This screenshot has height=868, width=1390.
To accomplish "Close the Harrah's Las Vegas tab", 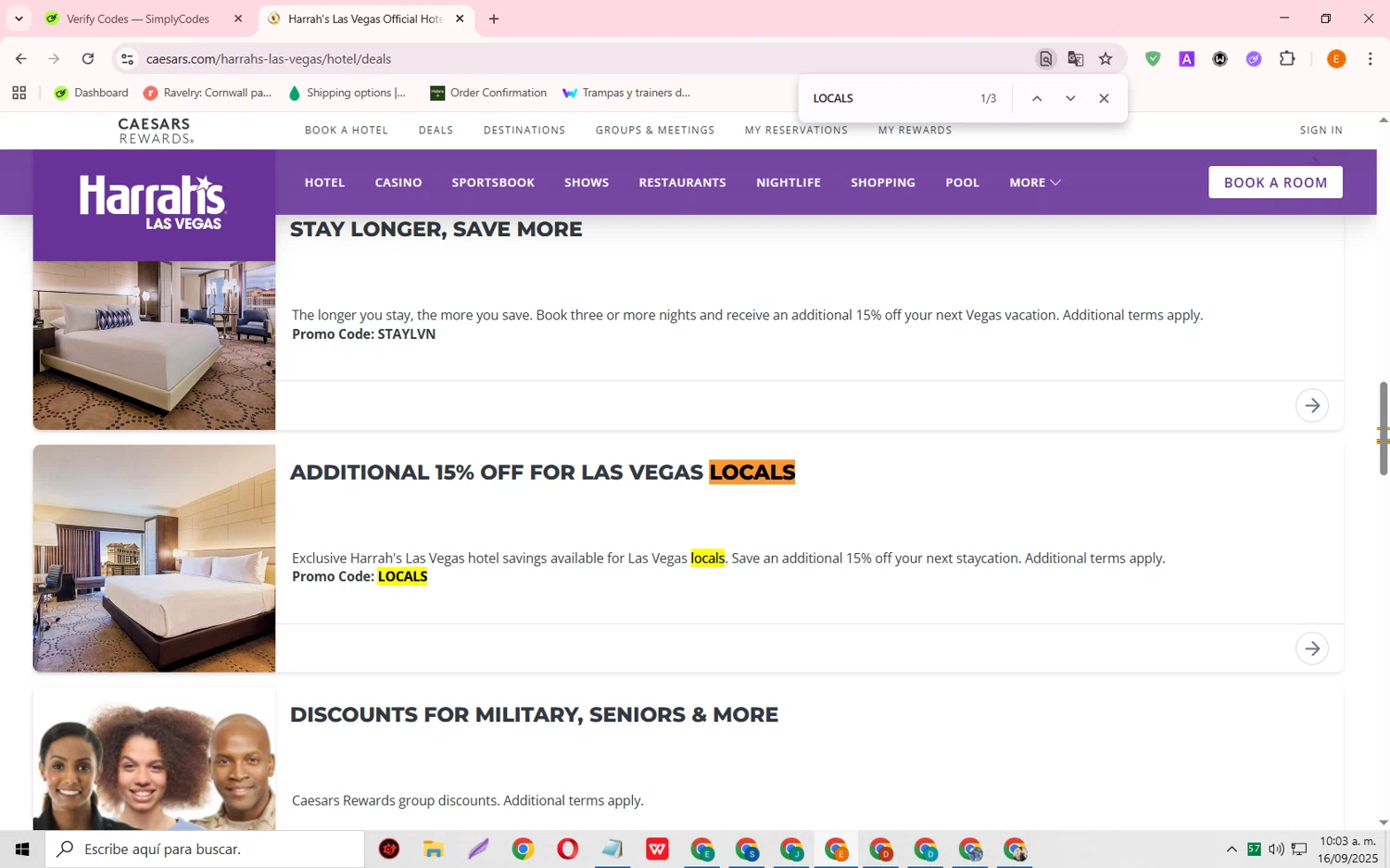I will click(x=460, y=19).
